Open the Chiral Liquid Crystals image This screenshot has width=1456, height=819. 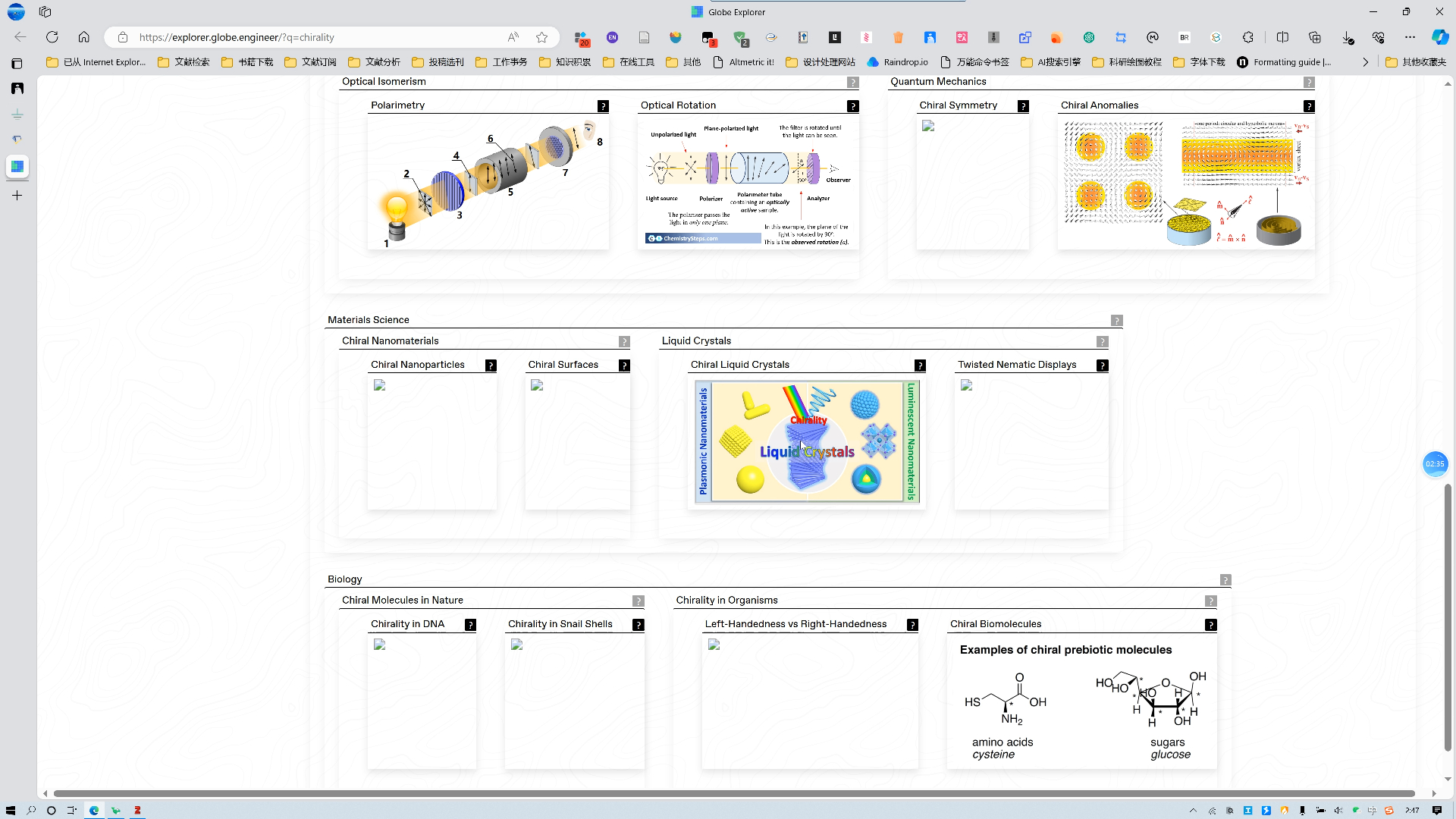(807, 442)
